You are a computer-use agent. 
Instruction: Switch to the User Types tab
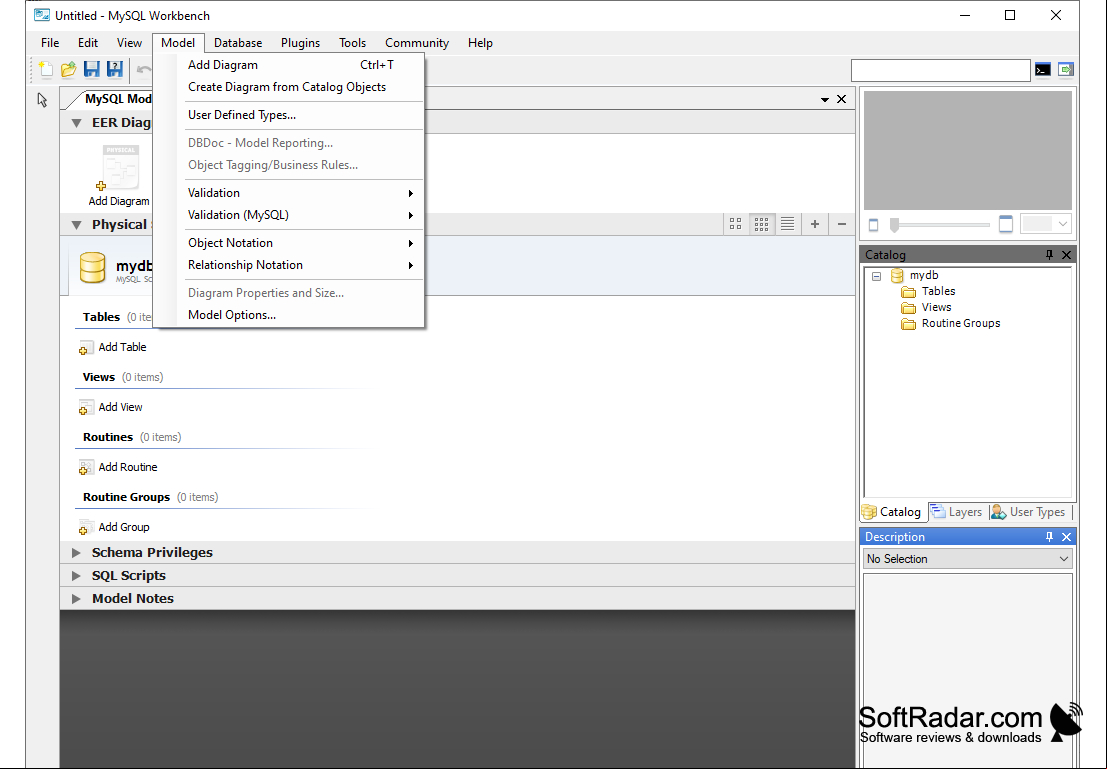click(x=1028, y=512)
